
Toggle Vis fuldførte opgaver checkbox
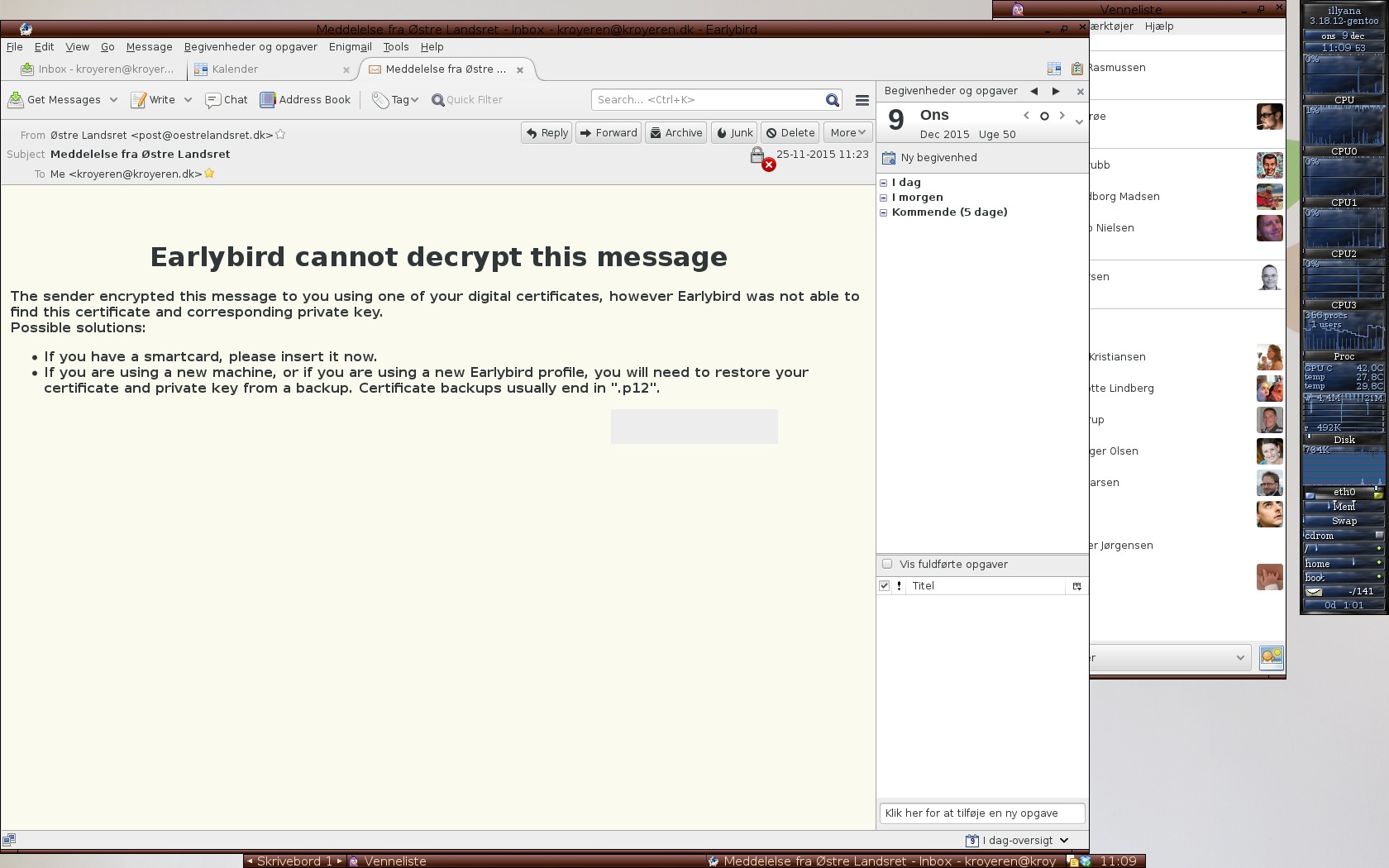click(887, 564)
